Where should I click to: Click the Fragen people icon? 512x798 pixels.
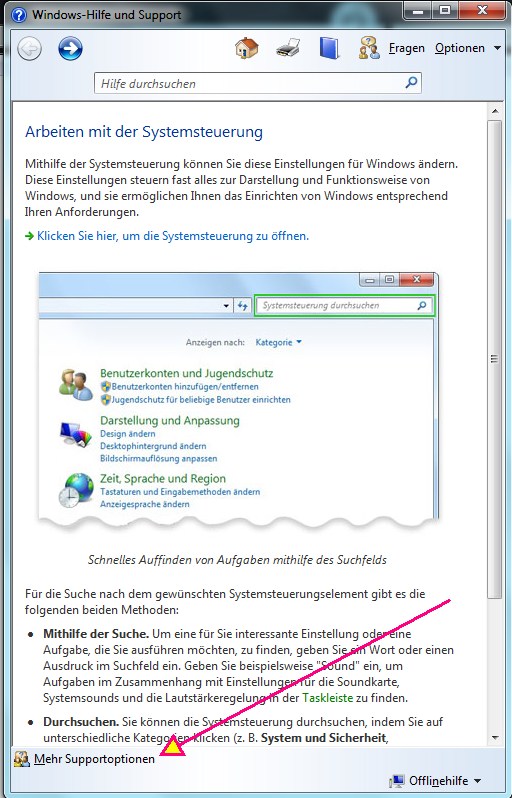(369, 48)
